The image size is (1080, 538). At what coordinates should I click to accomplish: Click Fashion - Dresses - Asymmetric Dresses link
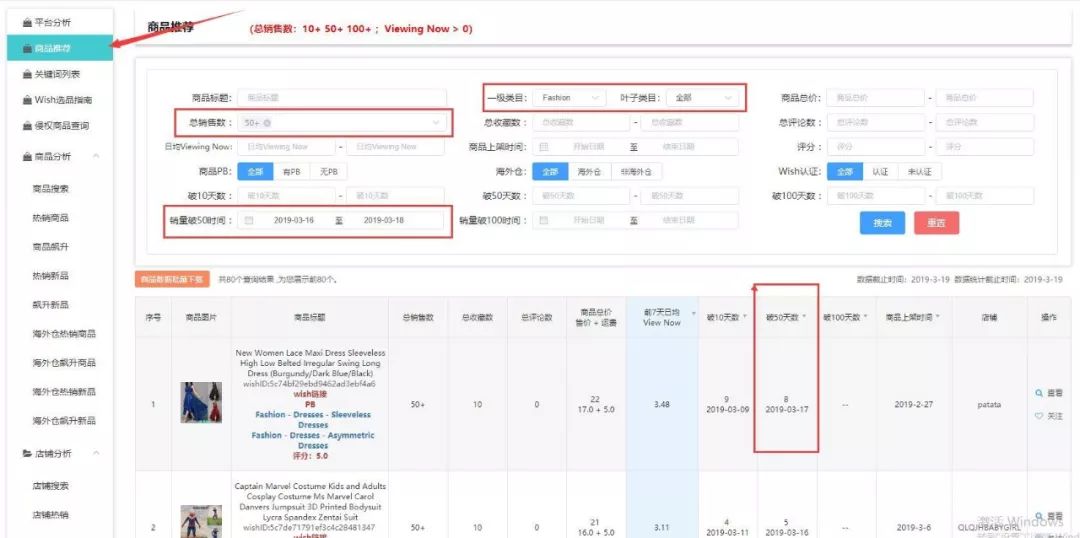[313, 440]
